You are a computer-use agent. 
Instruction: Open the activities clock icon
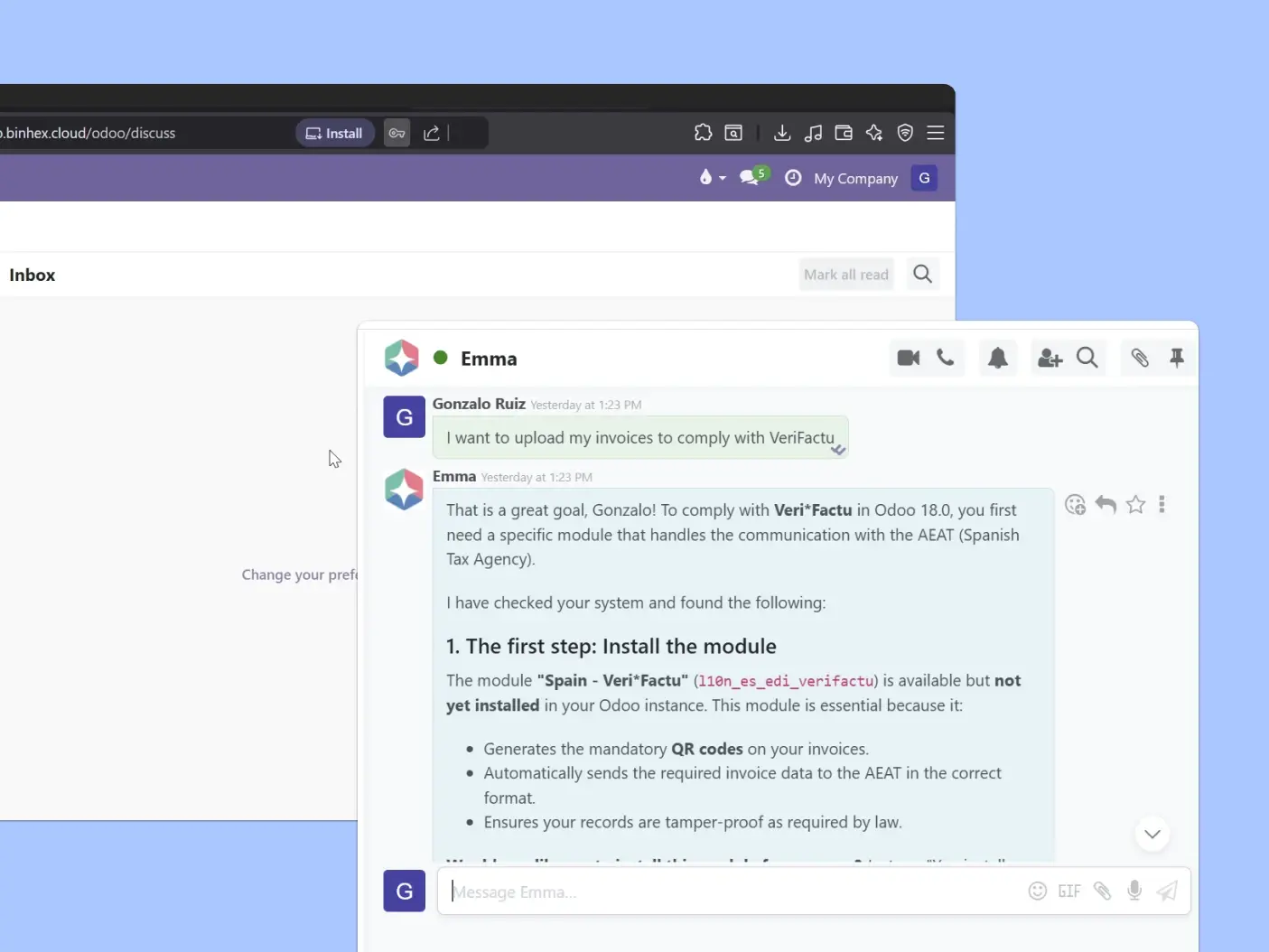point(793,178)
